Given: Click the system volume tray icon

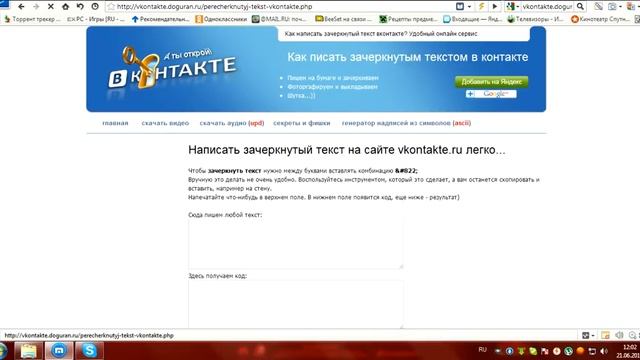Looking at the screenshot, I should point(604,351).
